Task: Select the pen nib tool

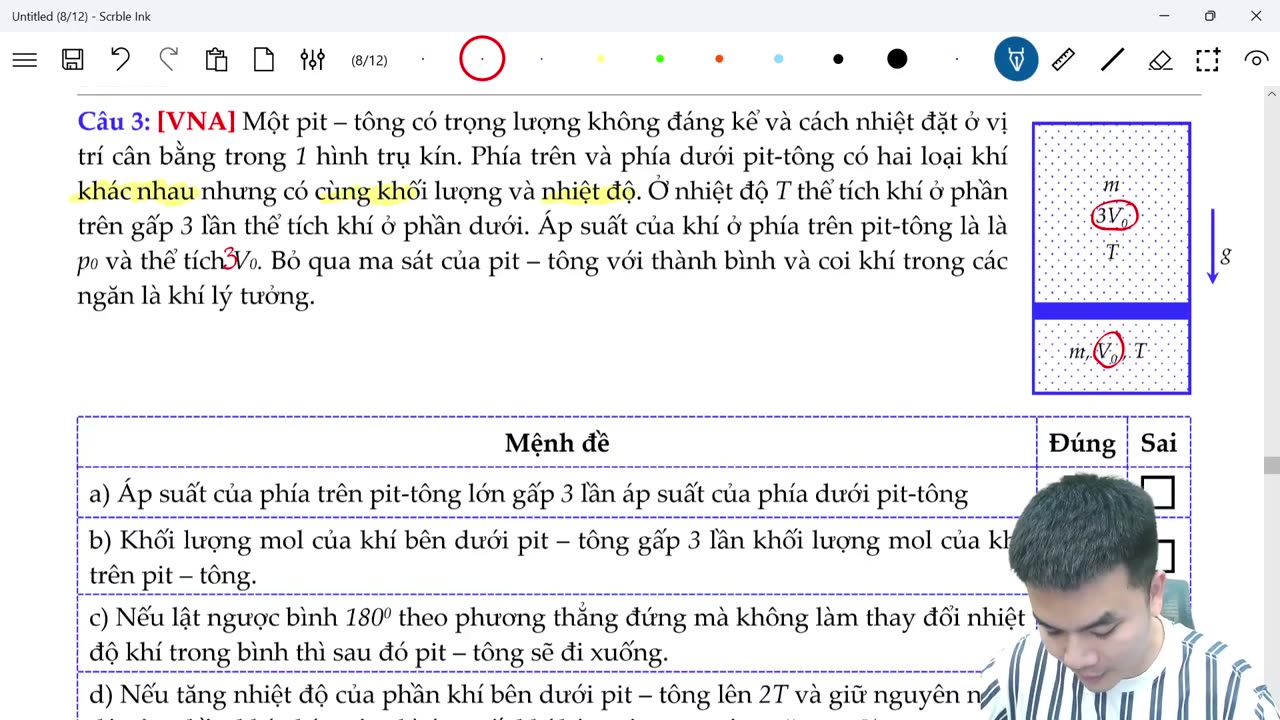Action: tap(1016, 60)
